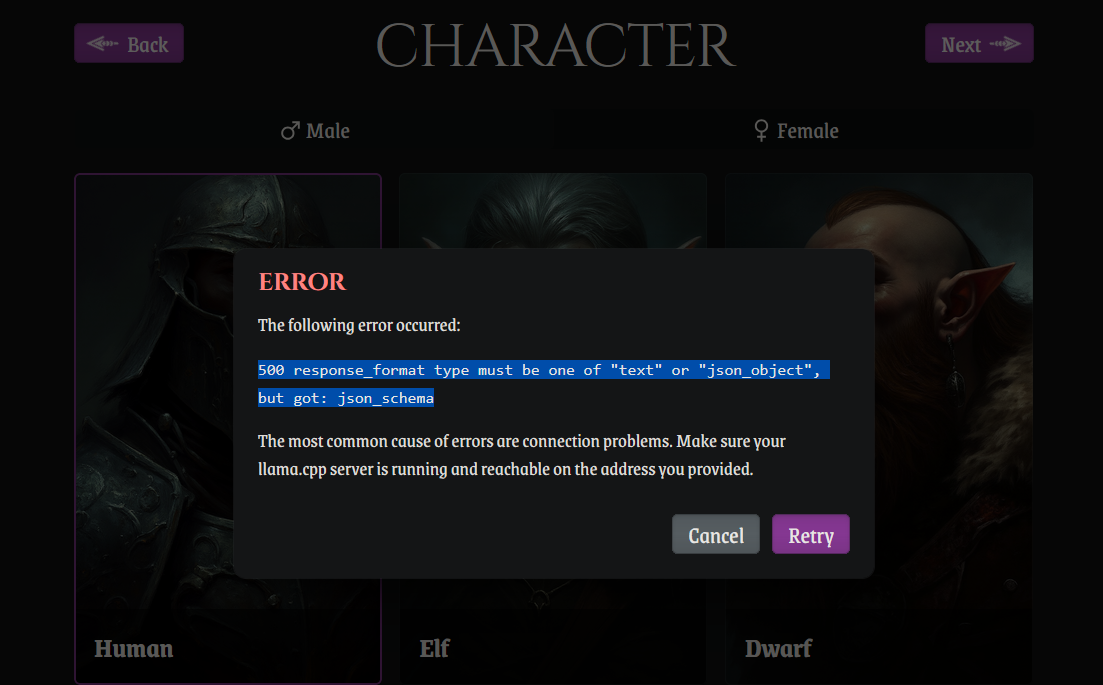Select the Male gender option
The height and width of the screenshot is (685, 1103).
[x=314, y=131]
